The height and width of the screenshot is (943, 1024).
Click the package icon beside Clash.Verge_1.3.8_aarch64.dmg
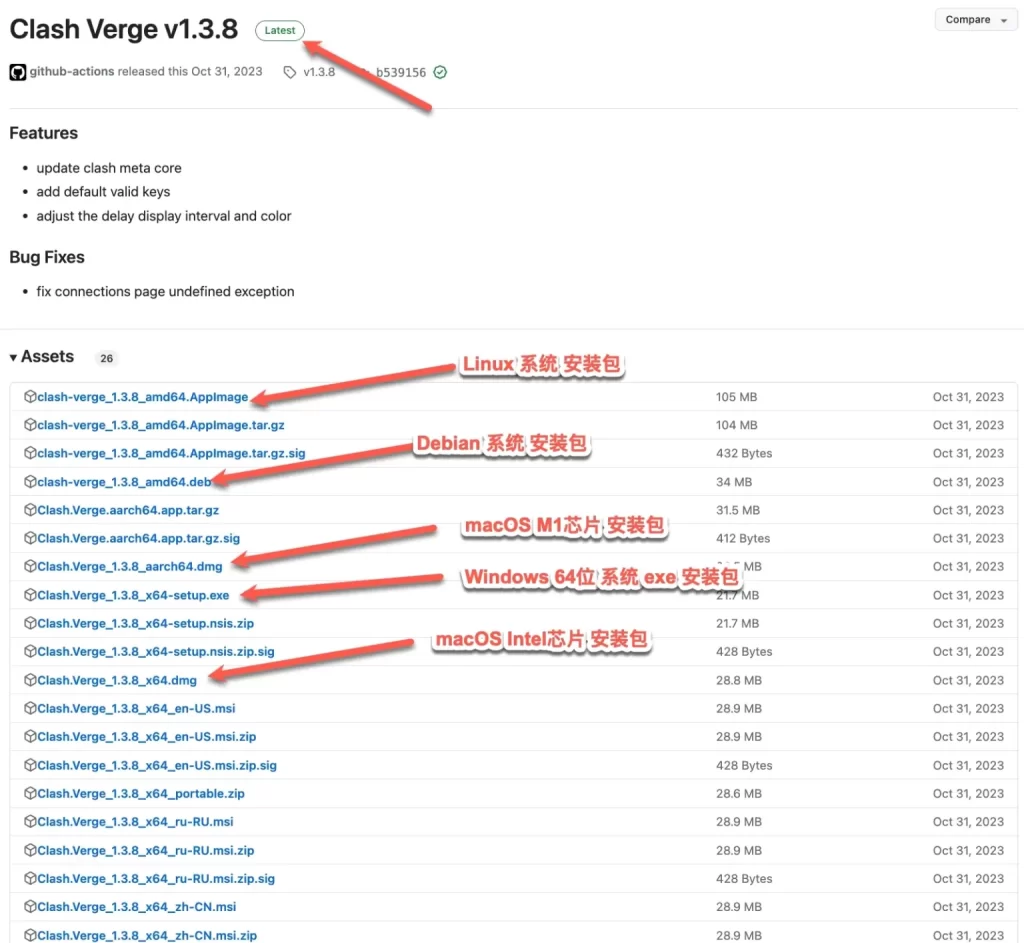[x=28, y=566]
